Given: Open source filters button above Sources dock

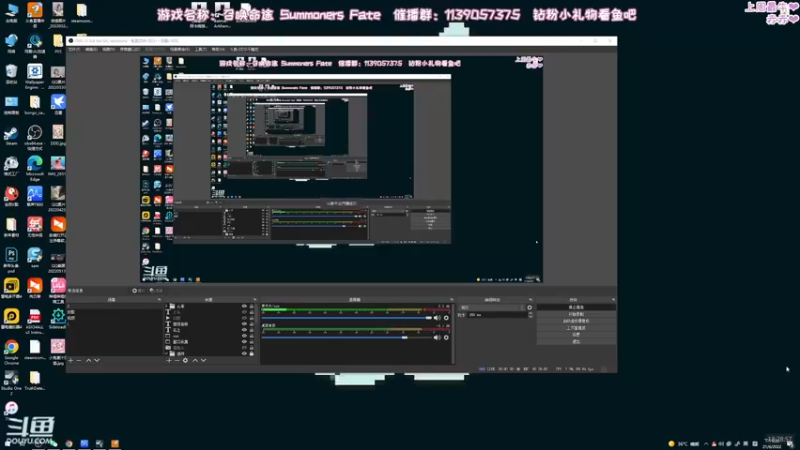Looking at the screenshot, I should (156, 290).
